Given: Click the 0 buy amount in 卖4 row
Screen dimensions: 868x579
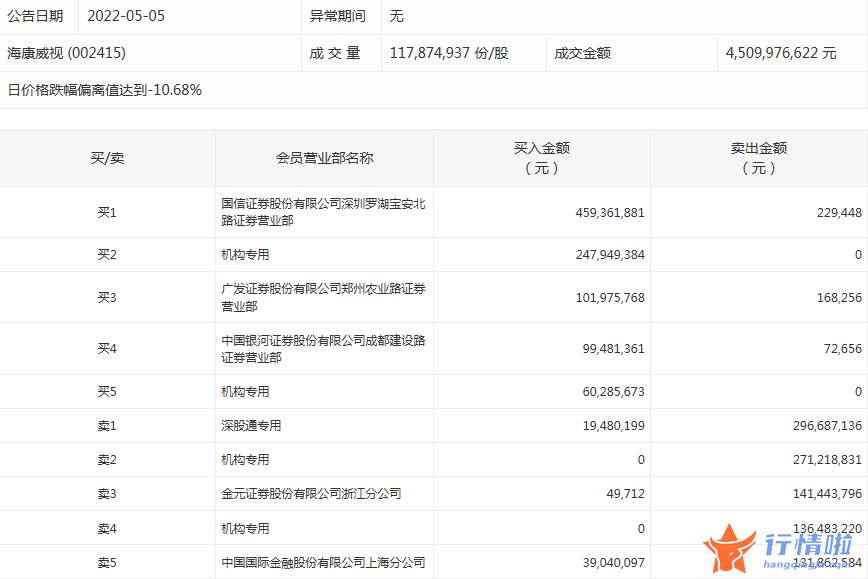Looking at the screenshot, I should pyautogui.click(x=641, y=529).
